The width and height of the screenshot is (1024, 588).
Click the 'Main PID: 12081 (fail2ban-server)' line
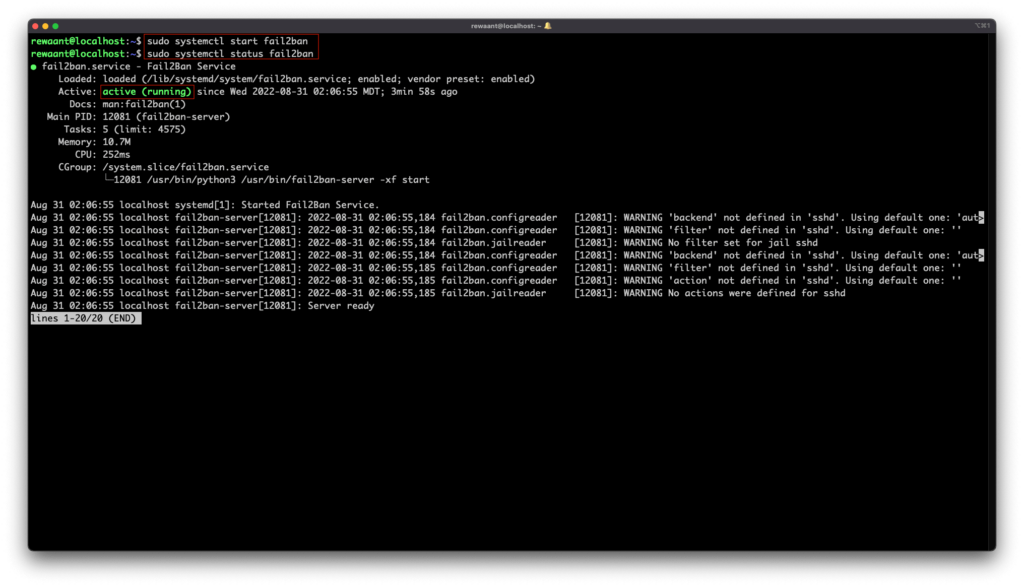[x=138, y=117]
